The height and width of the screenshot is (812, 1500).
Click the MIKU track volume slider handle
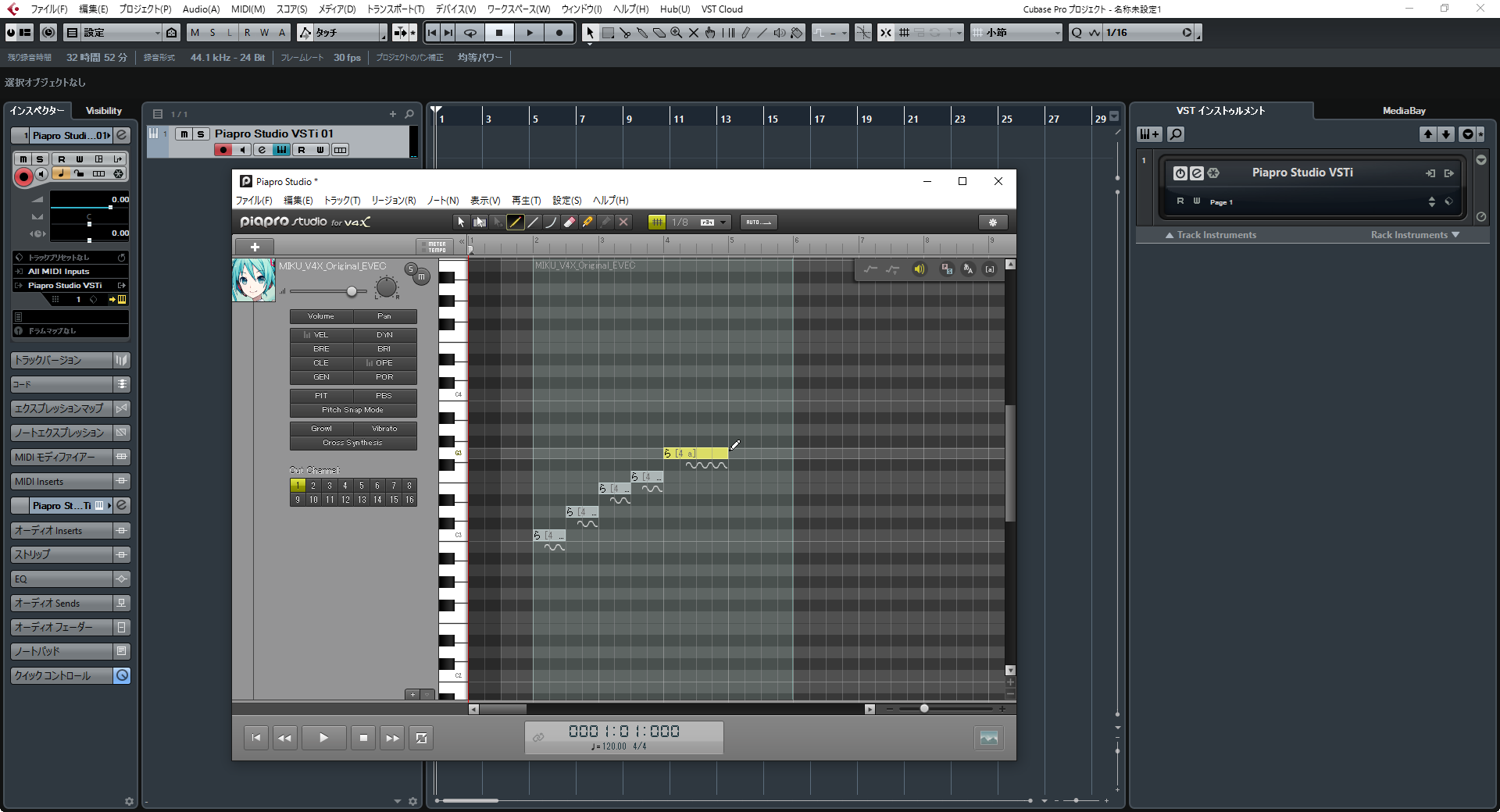coord(352,291)
